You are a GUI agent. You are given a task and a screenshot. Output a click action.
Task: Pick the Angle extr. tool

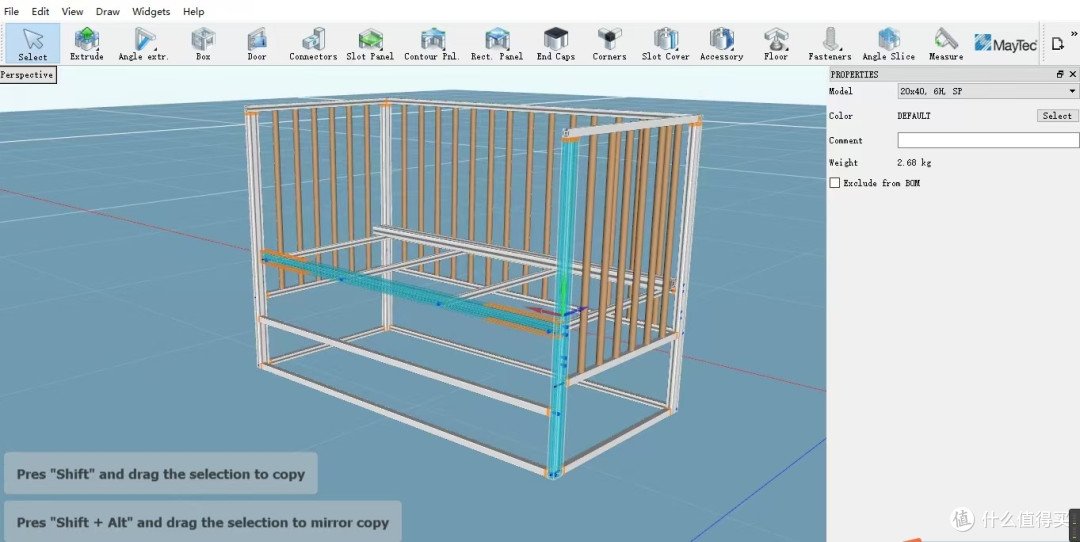click(143, 43)
